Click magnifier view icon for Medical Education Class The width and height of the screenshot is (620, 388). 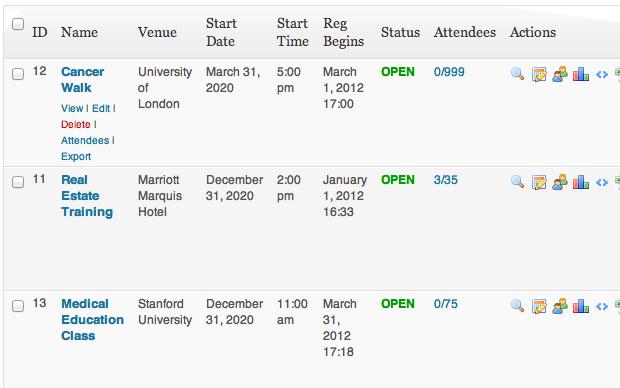[517, 305]
